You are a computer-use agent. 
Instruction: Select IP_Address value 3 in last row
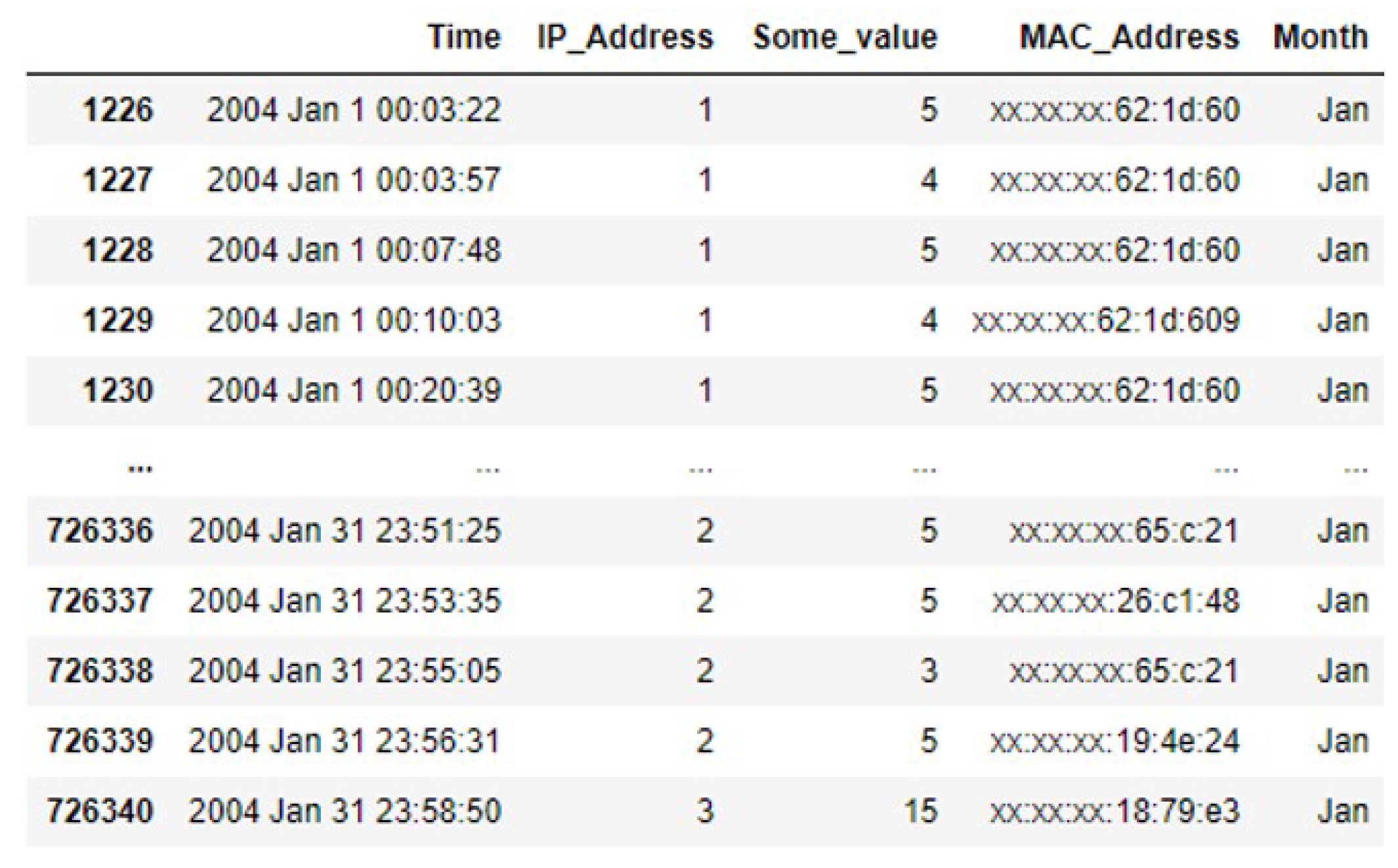click(704, 812)
